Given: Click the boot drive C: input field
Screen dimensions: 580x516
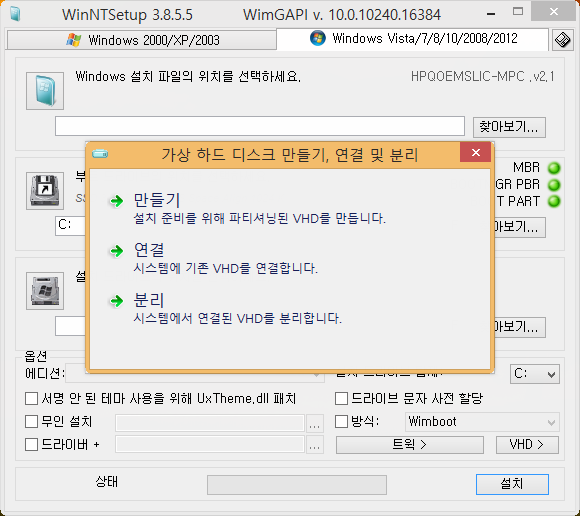Looking at the screenshot, I should (x=71, y=226).
